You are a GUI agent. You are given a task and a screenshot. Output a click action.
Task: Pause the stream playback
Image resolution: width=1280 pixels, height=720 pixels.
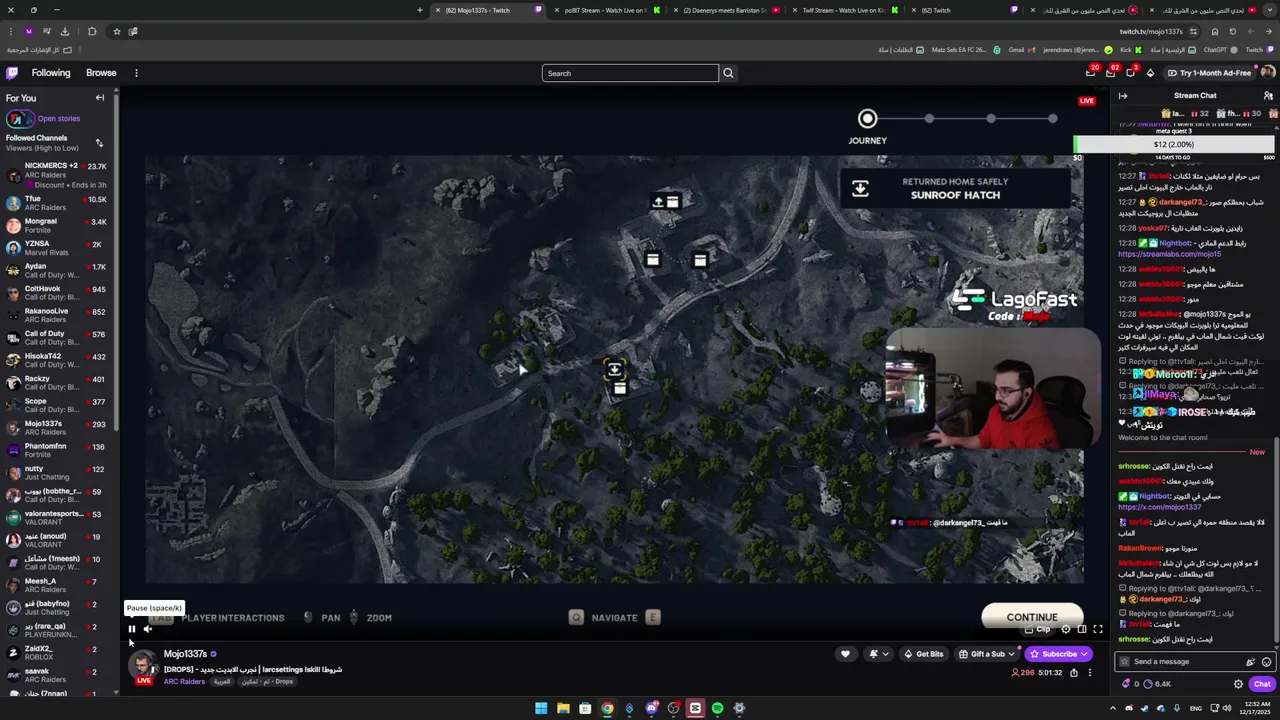click(x=131, y=629)
